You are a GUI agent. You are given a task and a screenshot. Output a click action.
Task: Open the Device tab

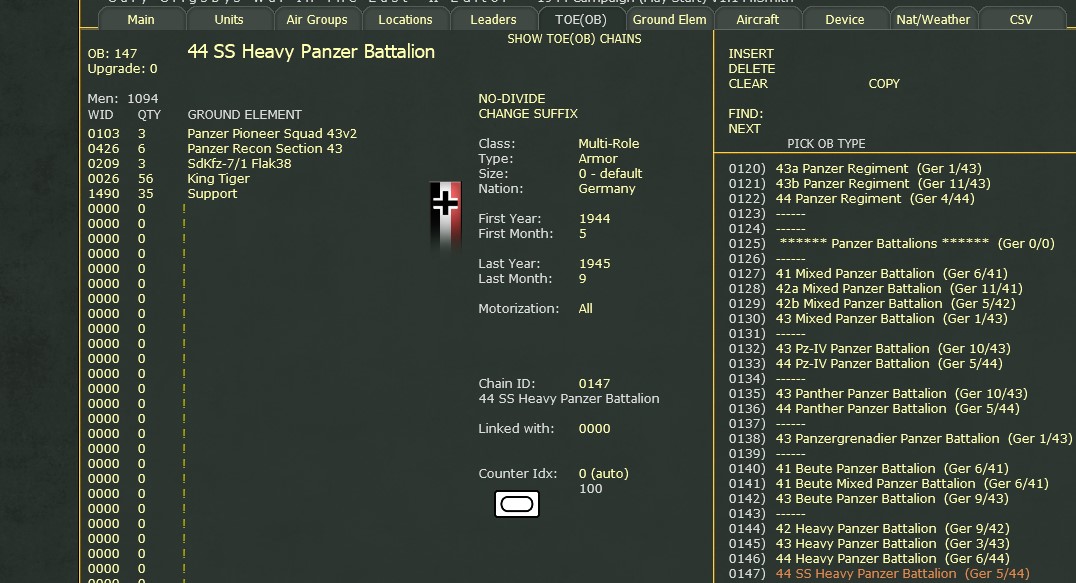tap(845, 20)
